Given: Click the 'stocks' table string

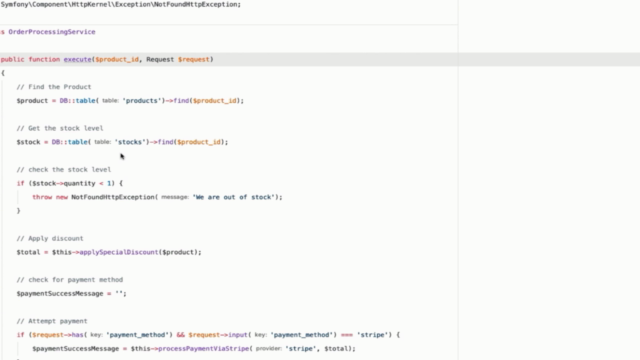Looking at the screenshot, I should click(x=130, y=142).
